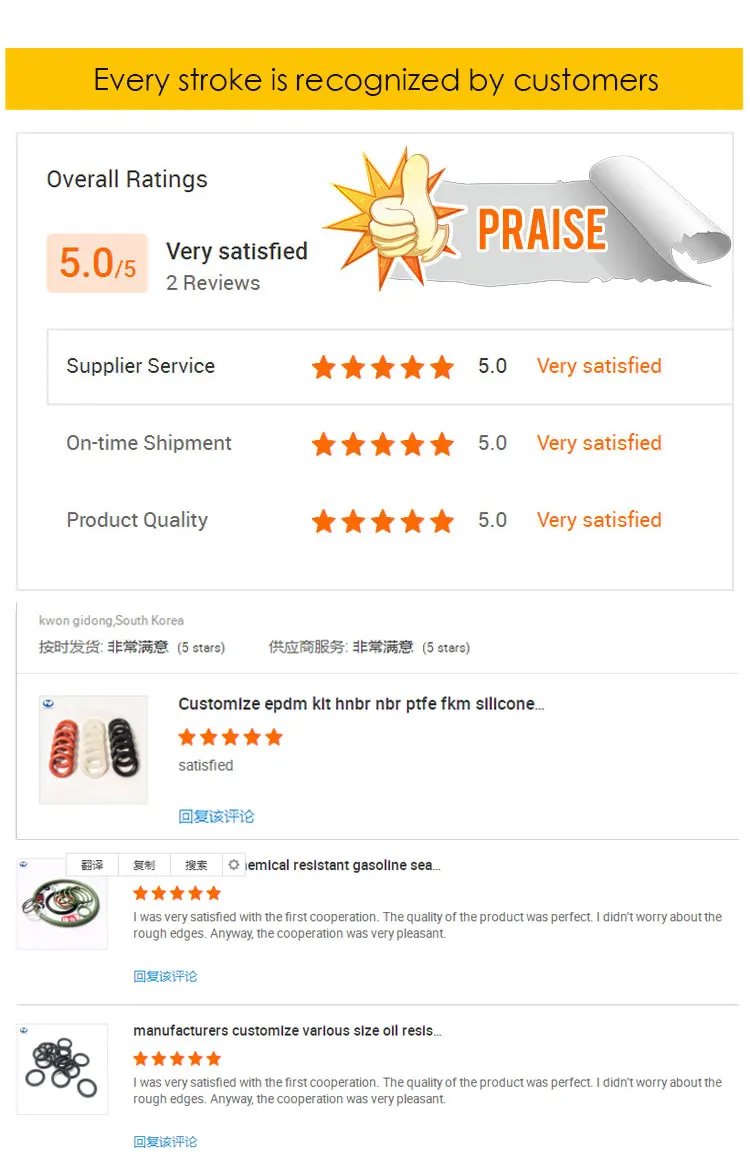Open 'manufacturers customize various size' product link
The width and height of the screenshot is (750, 1170).
pos(287,1030)
